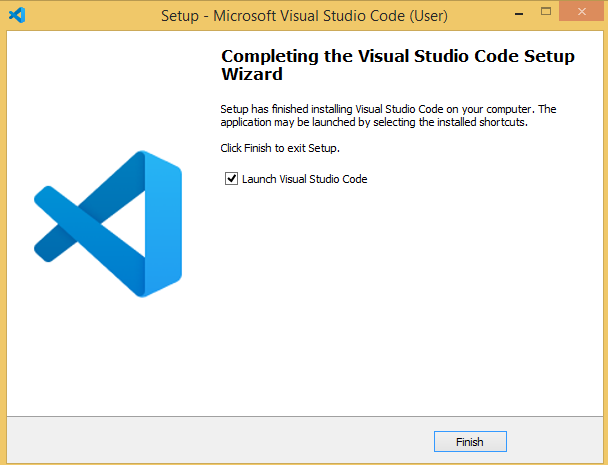This screenshot has width=608, height=465.
Task: Click the "Setup - Microsoft Visual Studio Code (User)" title
Action: tap(304, 16)
